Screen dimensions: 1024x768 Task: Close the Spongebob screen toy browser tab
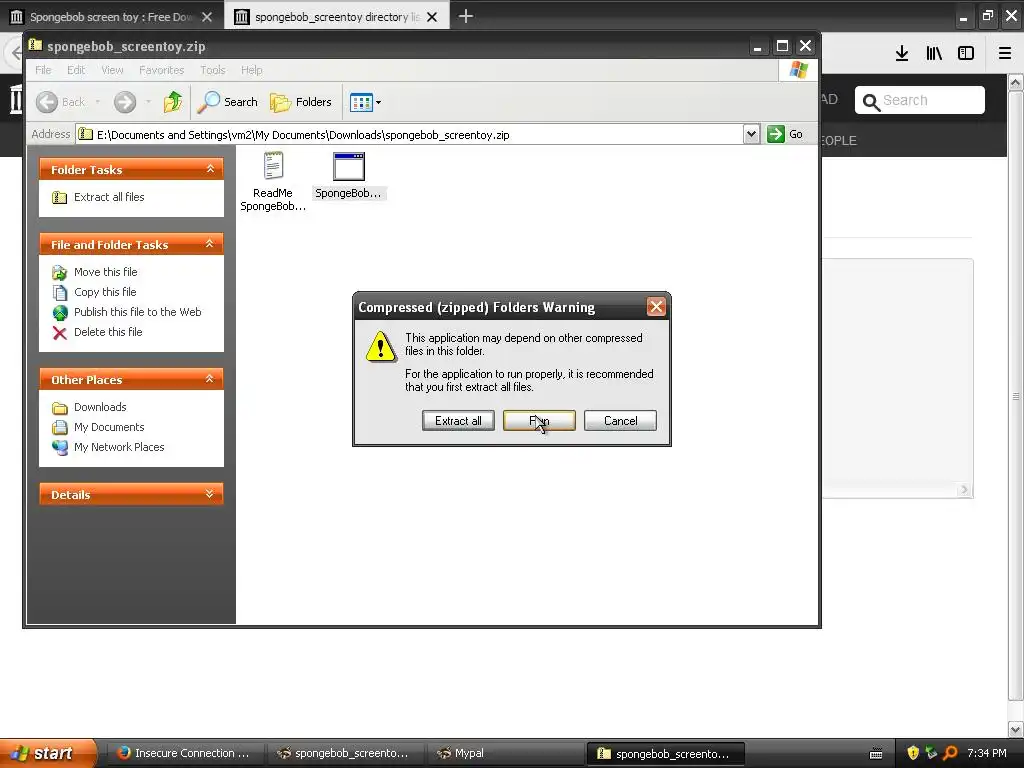coord(207,17)
